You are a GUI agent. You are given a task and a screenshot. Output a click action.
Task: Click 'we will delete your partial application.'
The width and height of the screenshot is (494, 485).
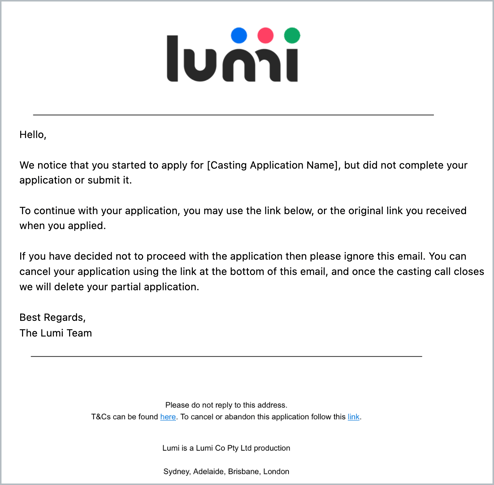(109, 287)
